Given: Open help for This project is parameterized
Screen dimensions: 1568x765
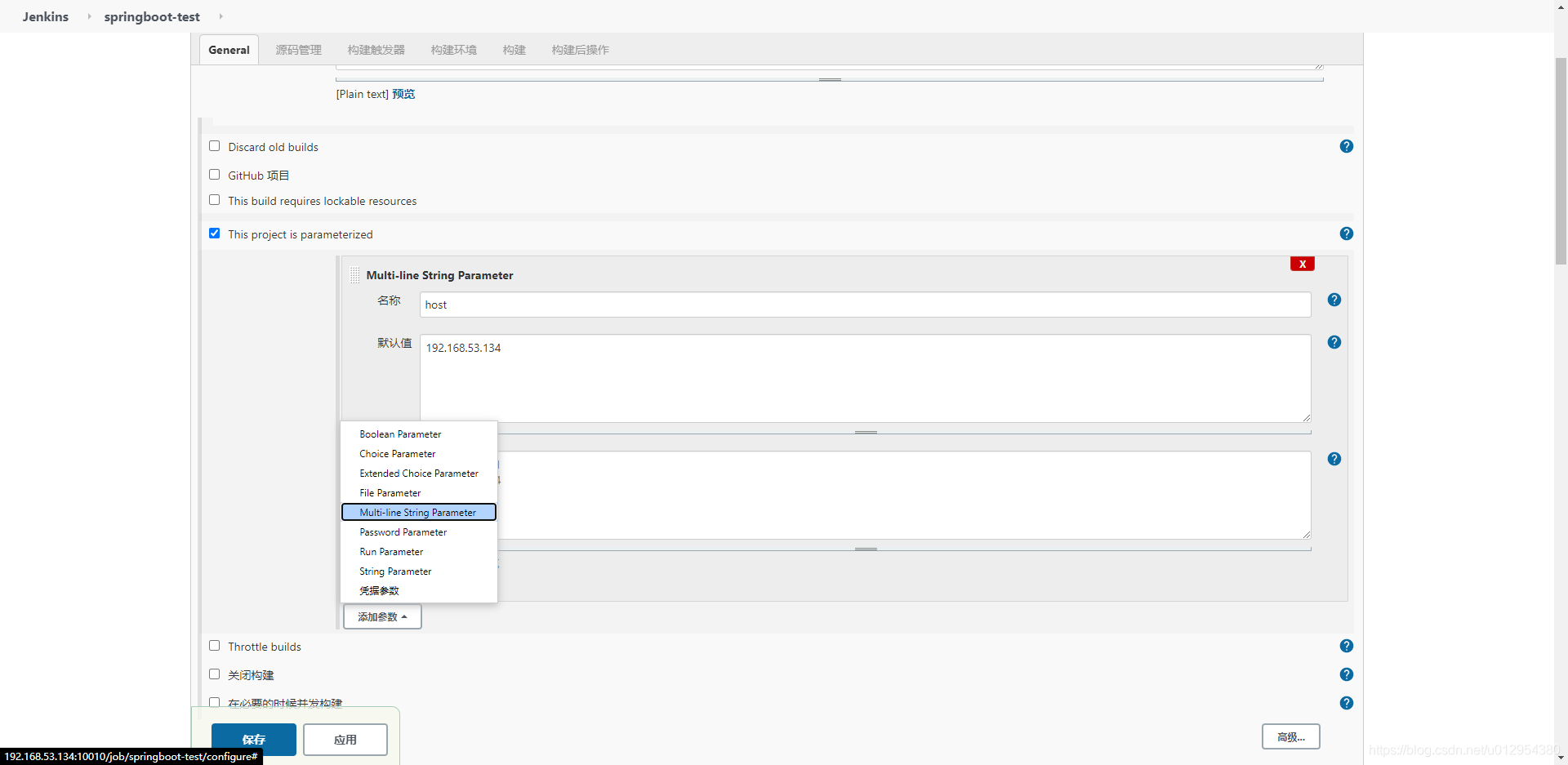Looking at the screenshot, I should click(x=1347, y=234).
